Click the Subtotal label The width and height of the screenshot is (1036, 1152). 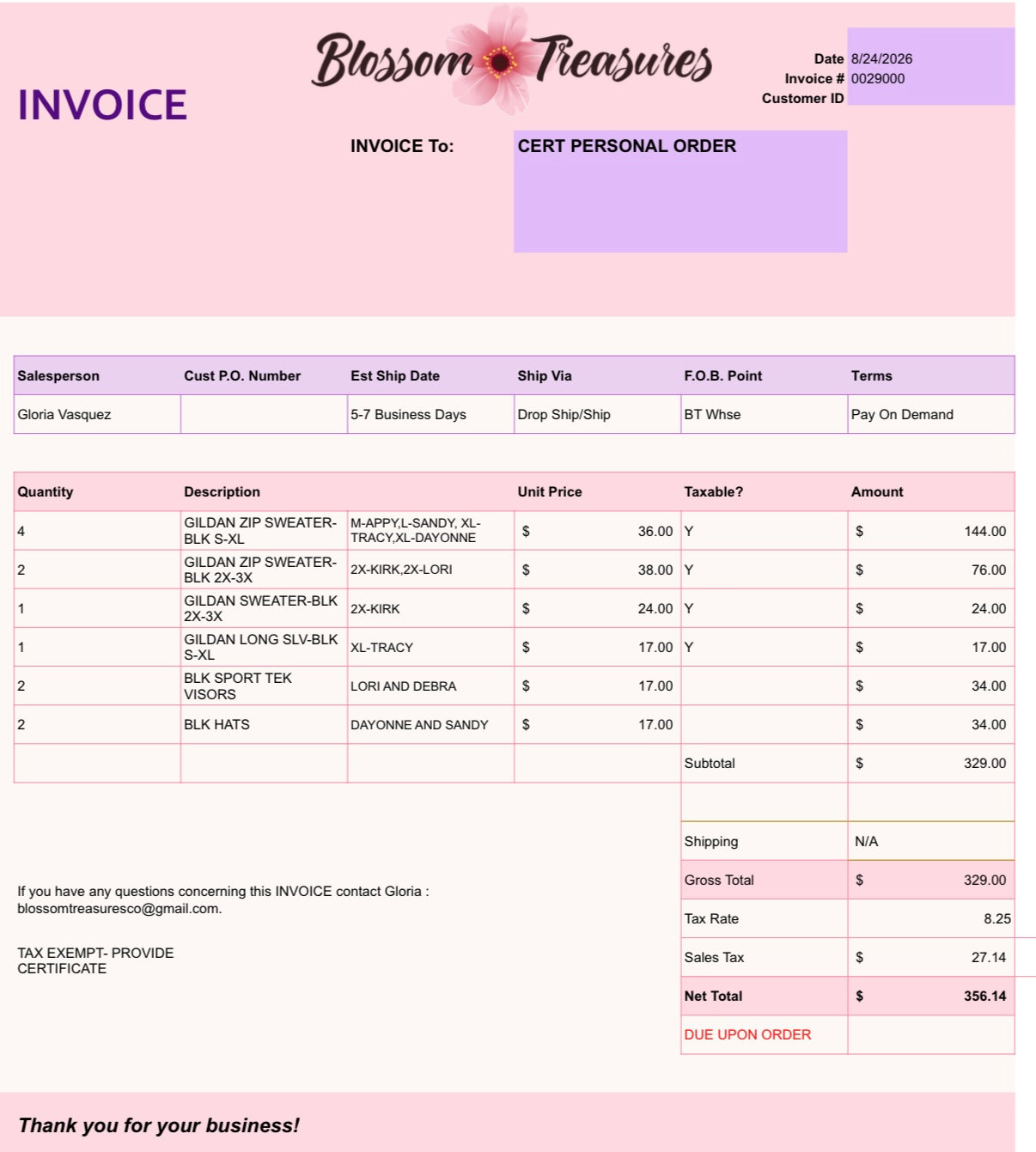pos(710,763)
